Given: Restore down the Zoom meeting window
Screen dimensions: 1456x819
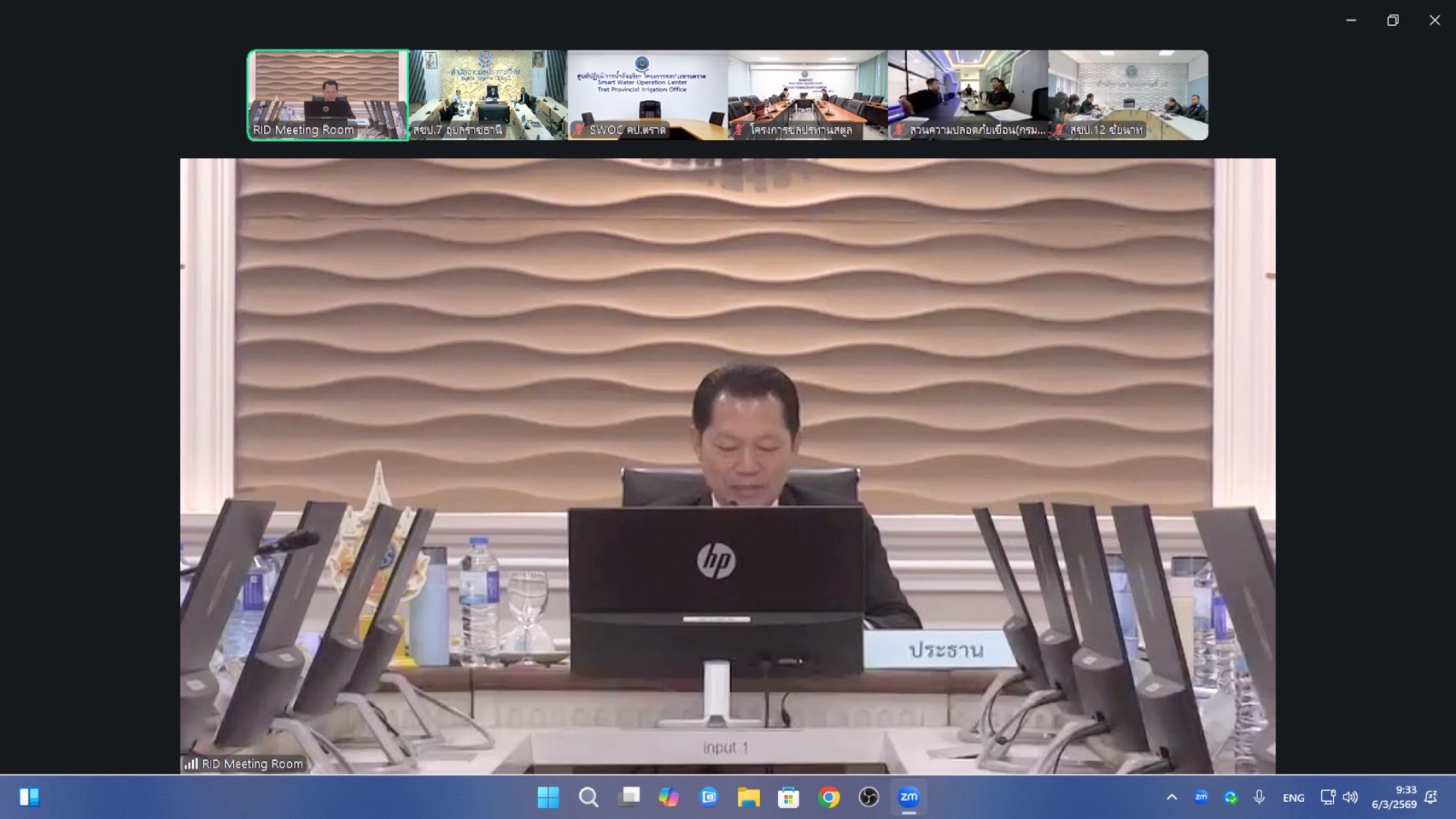Looking at the screenshot, I should tap(1393, 20).
